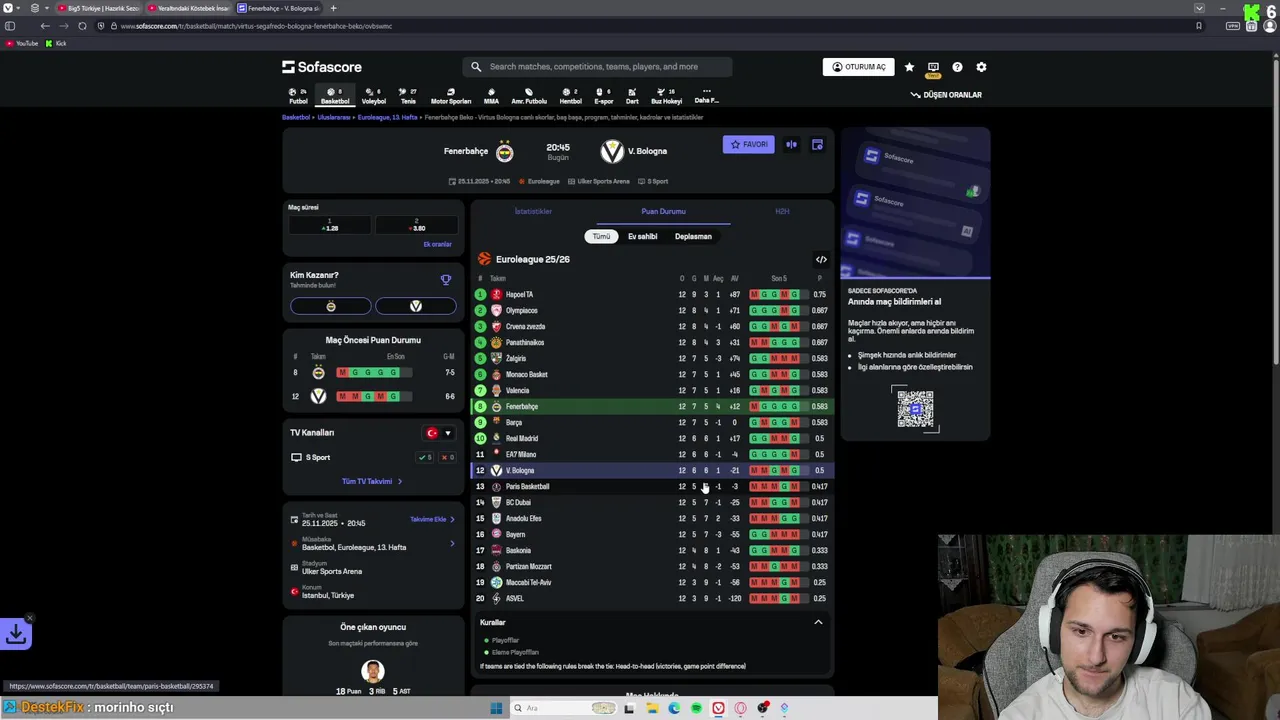Open Kick bookmark in bookmarks bar
The image size is (1280, 720).
point(56,43)
